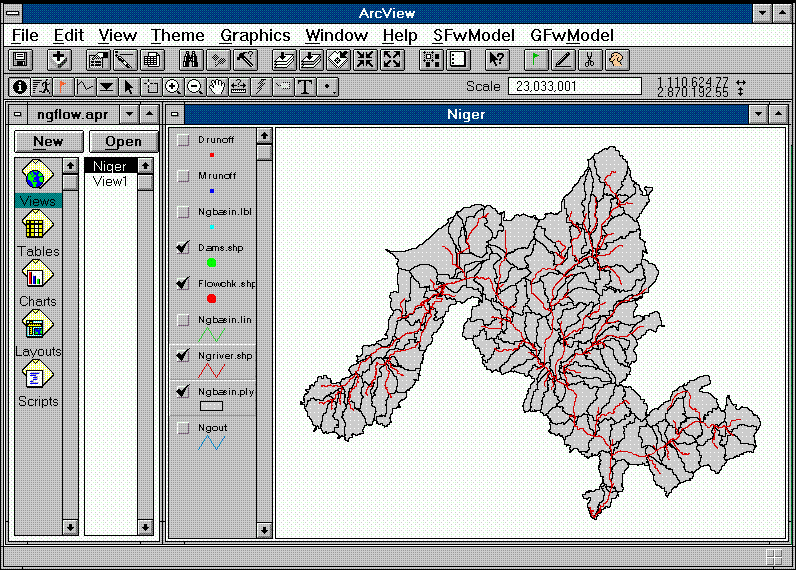Screen dimensions: 796x570
Task: Select the Text tool
Action: coord(305,87)
